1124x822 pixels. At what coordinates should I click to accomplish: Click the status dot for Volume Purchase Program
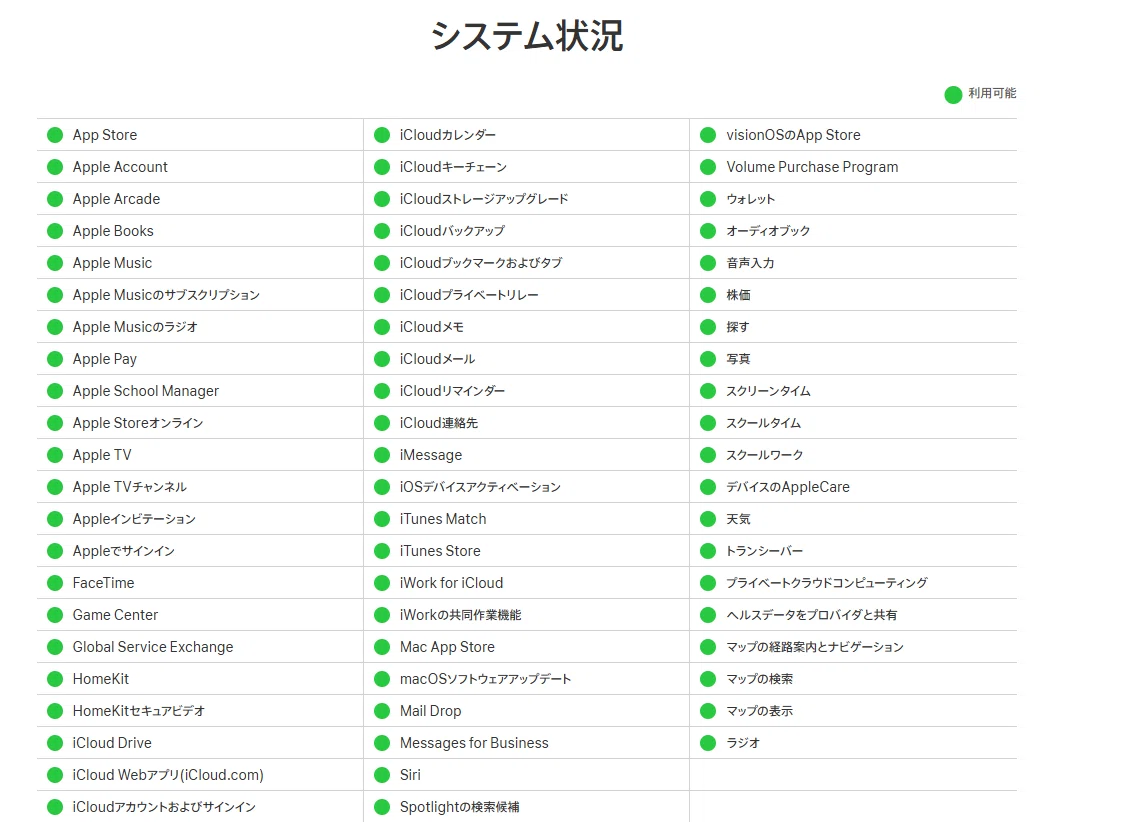coord(708,167)
